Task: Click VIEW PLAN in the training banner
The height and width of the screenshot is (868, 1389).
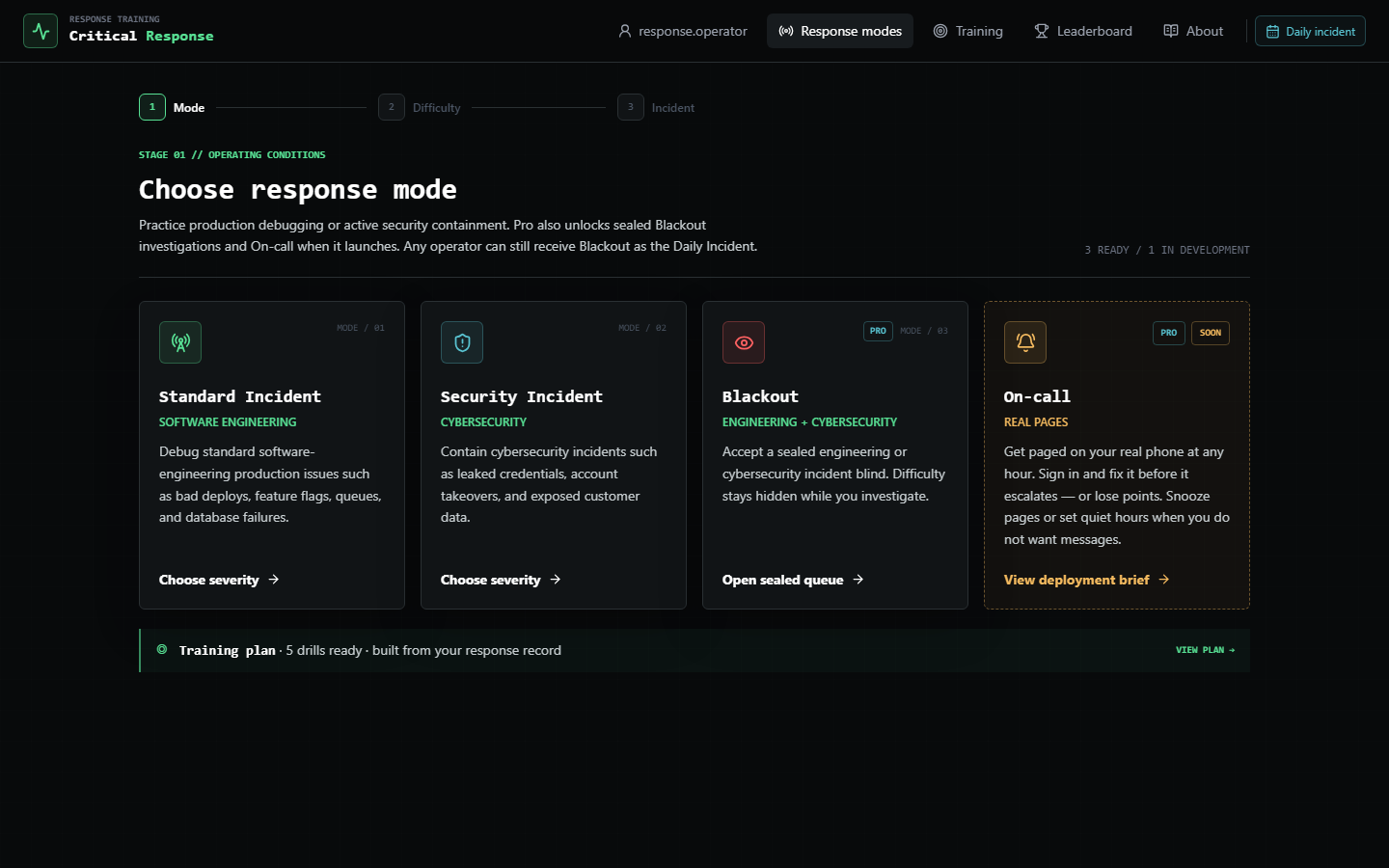Action: 1205,650
